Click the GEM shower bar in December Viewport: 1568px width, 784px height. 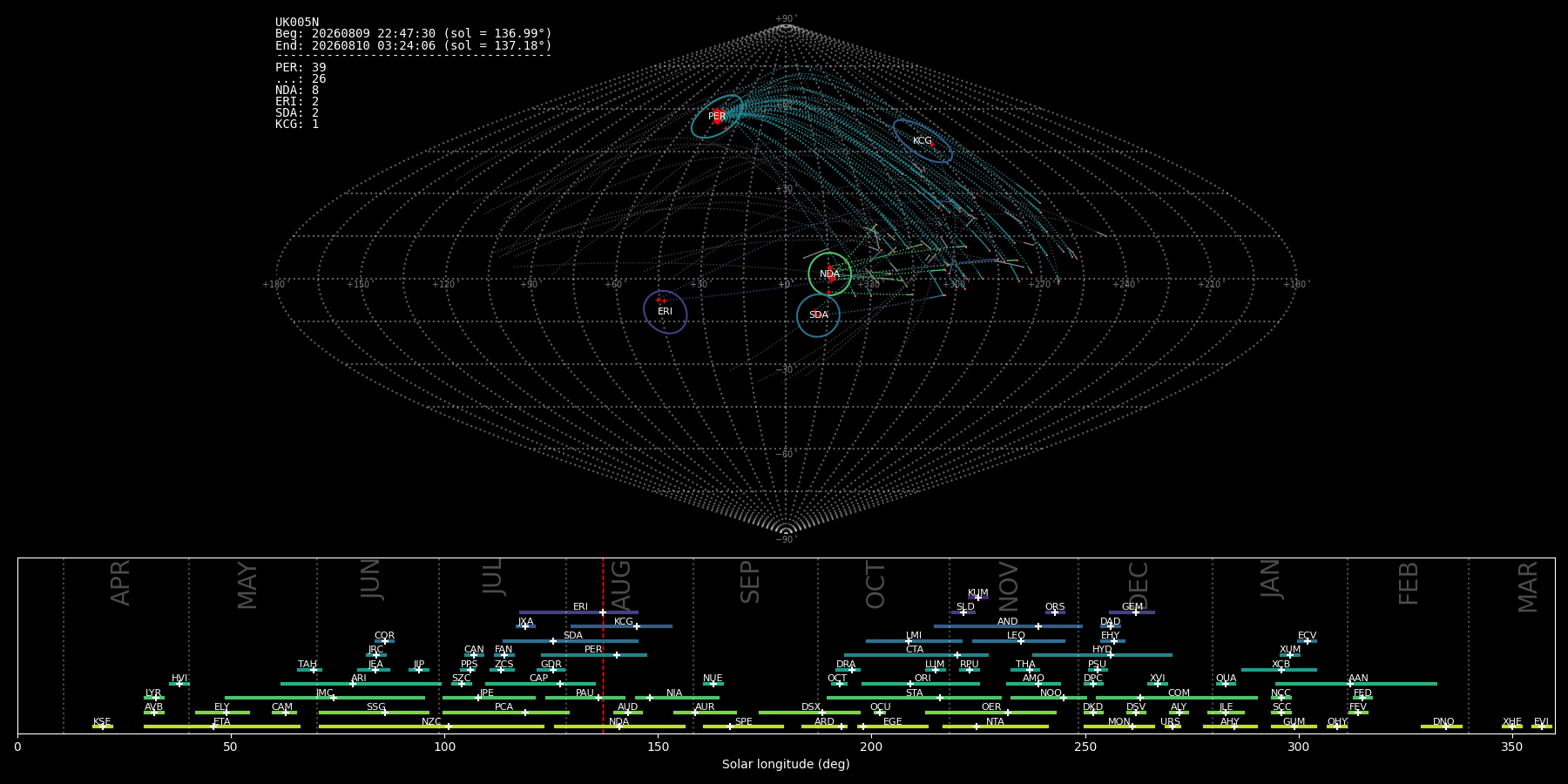[1132, 612]
